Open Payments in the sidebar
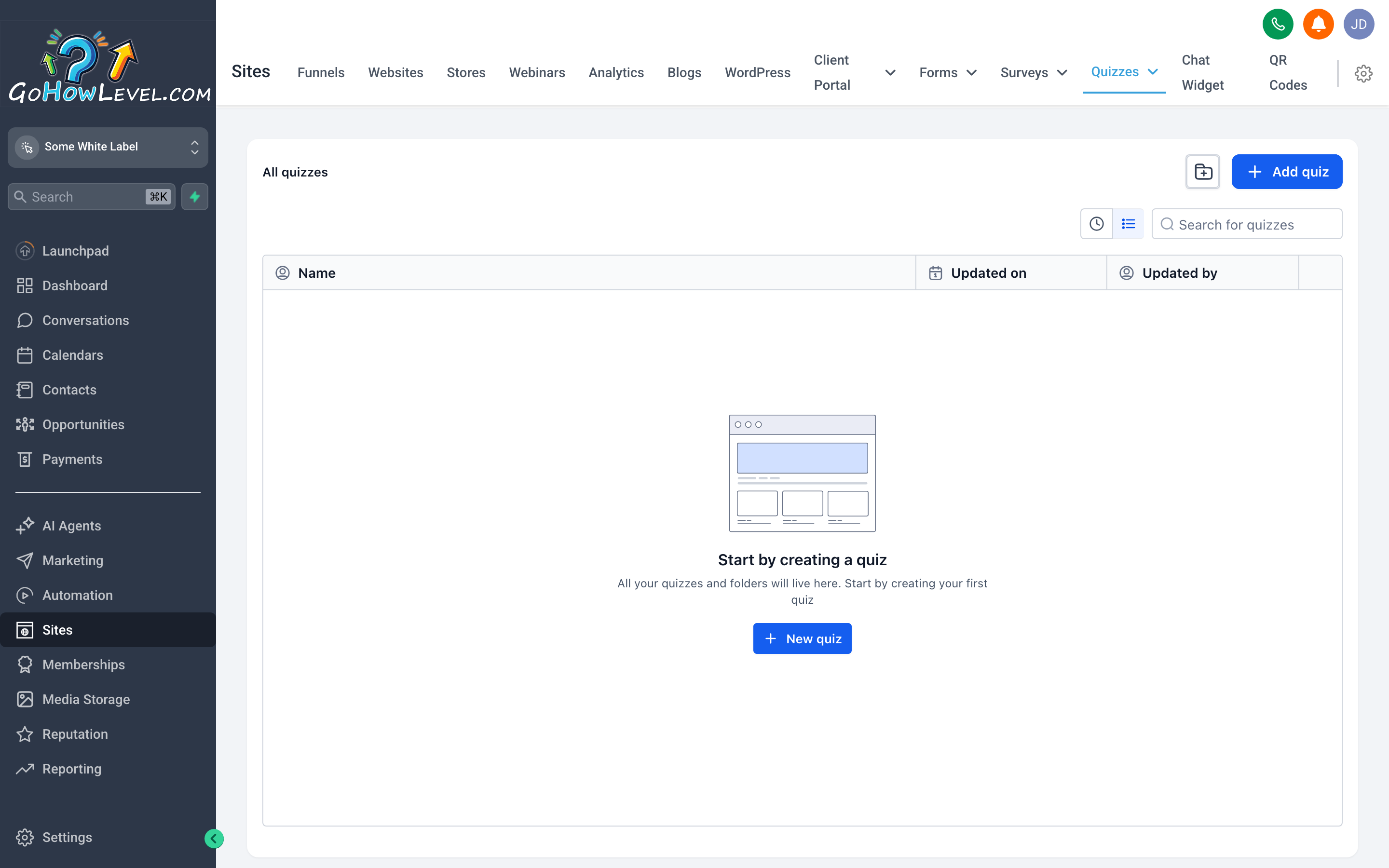This screenshot has height=868, width=1389. (108, 459)
